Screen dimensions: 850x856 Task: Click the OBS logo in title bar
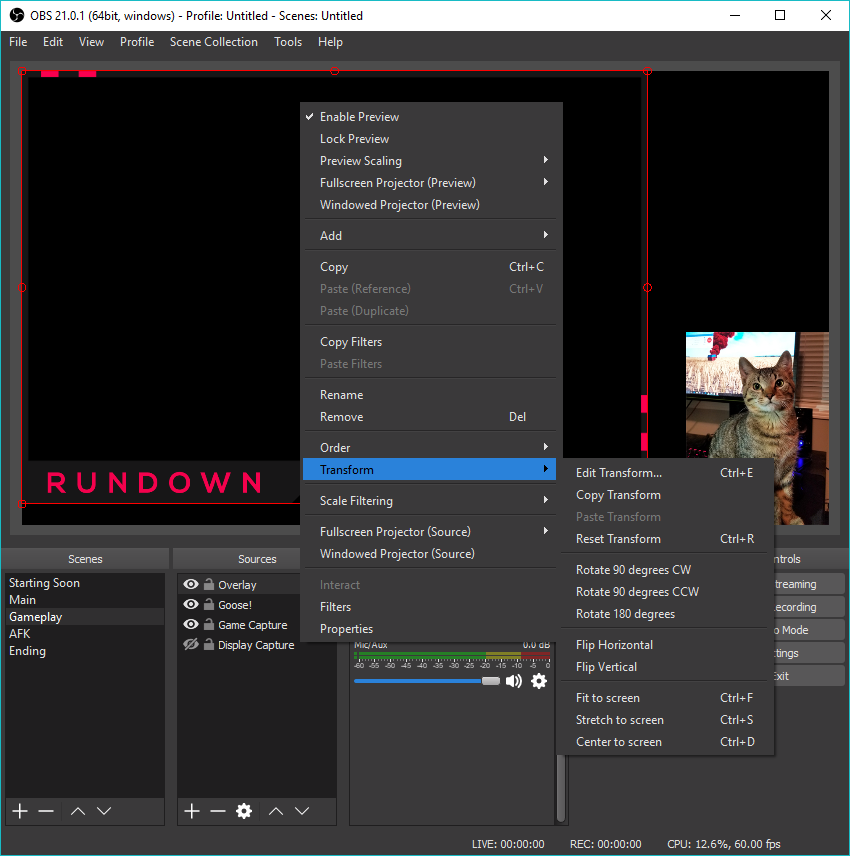(17, 15)
